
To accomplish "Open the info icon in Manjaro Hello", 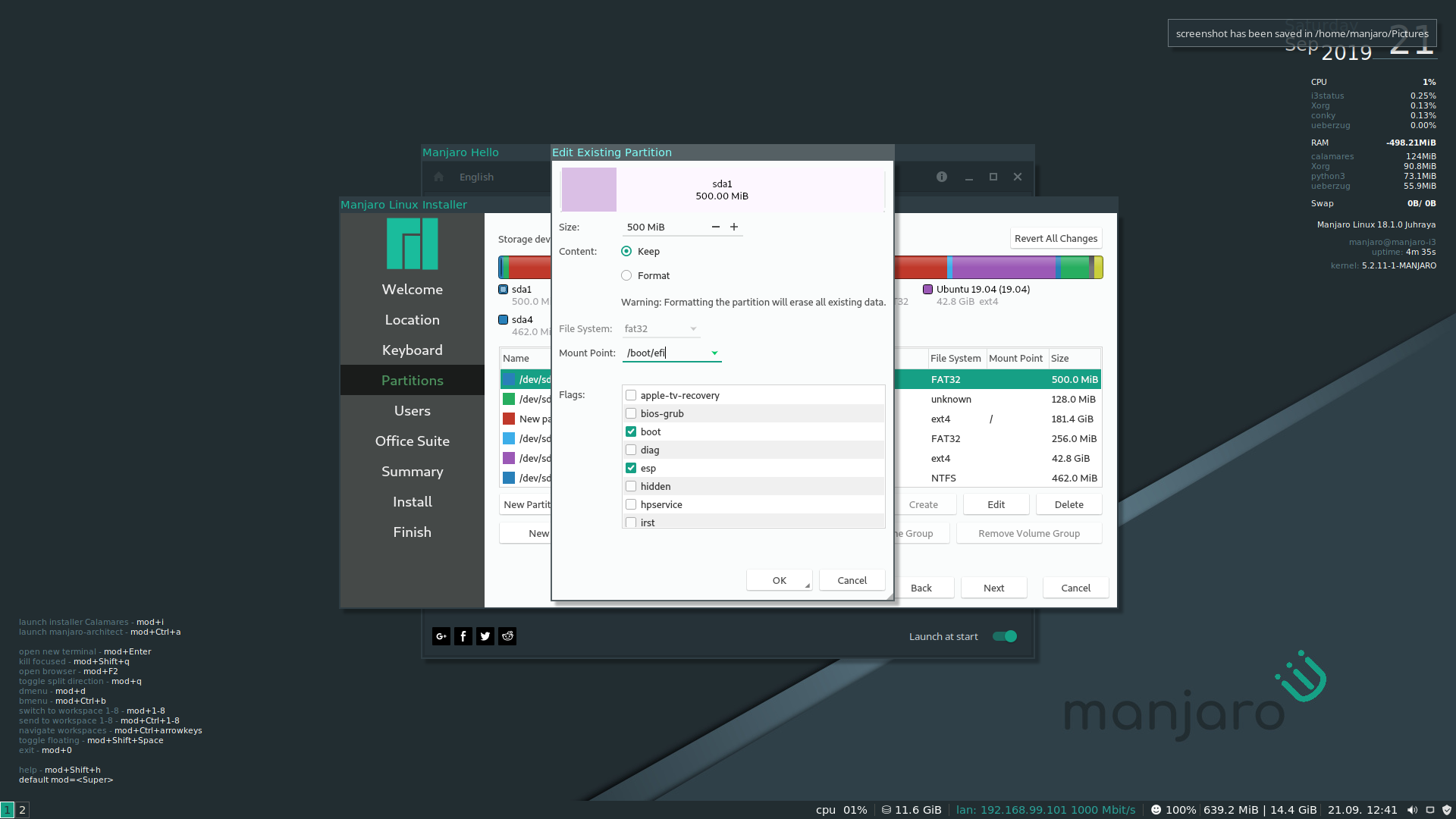I will [941, 177].
